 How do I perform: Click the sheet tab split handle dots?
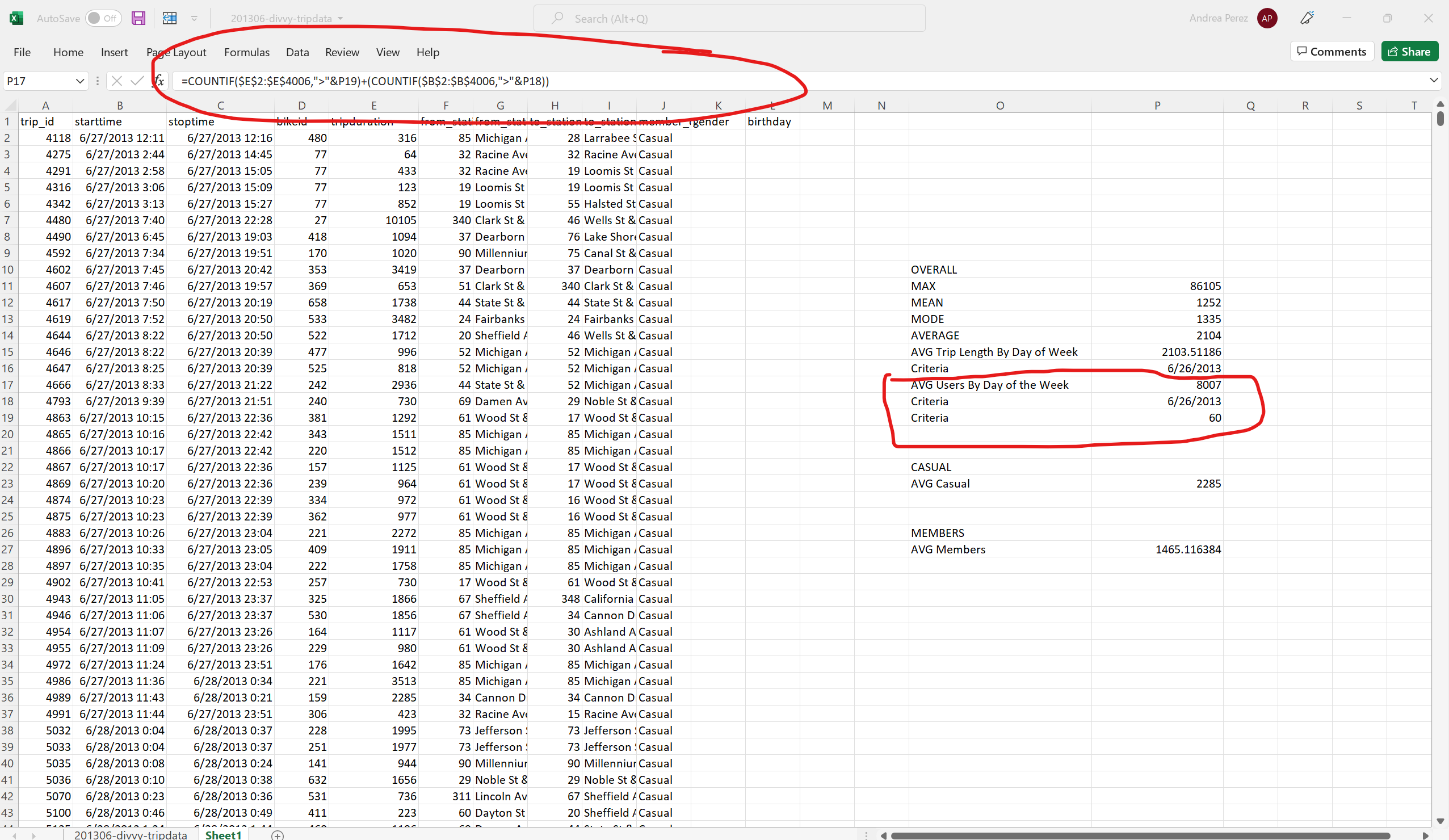pos(867,835)
